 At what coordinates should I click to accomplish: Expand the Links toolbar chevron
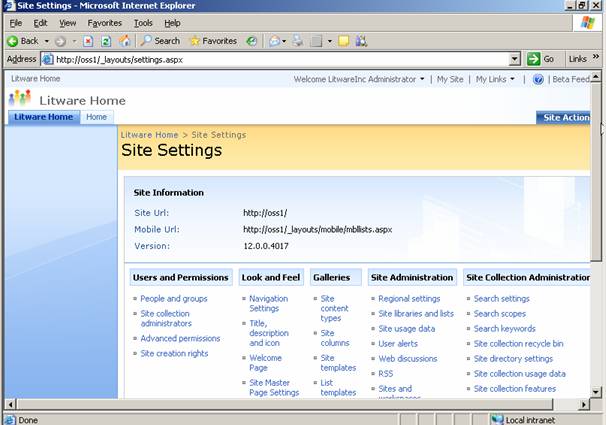click(596, 57)
